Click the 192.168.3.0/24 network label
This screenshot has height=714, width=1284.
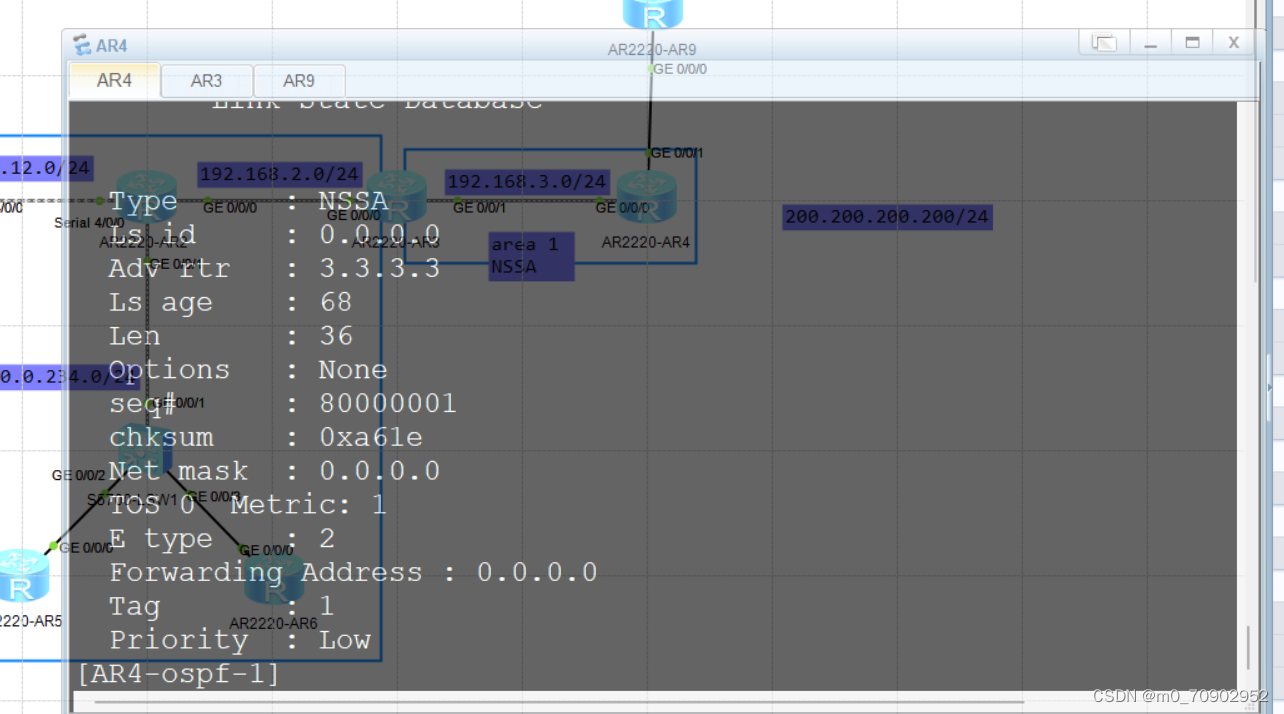527,182
